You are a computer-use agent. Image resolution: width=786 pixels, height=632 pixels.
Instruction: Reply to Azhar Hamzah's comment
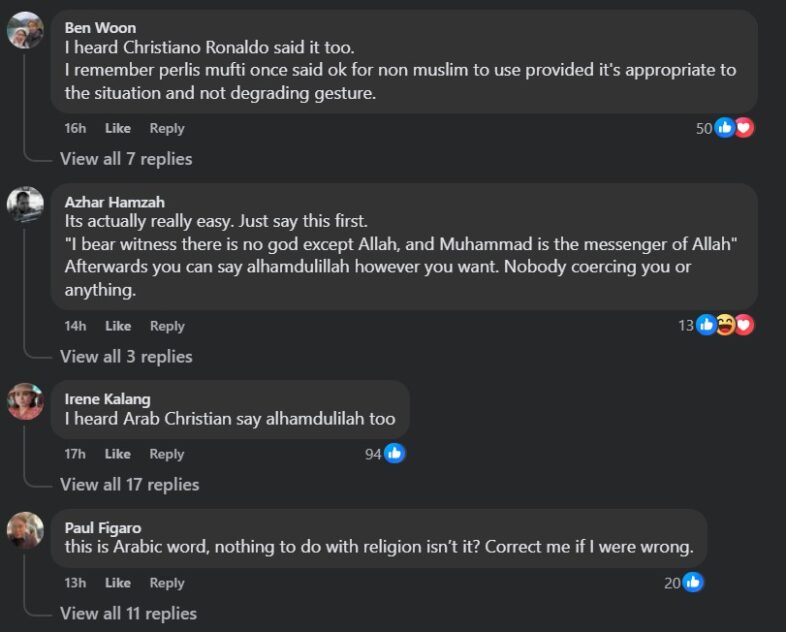click(167, 326)
